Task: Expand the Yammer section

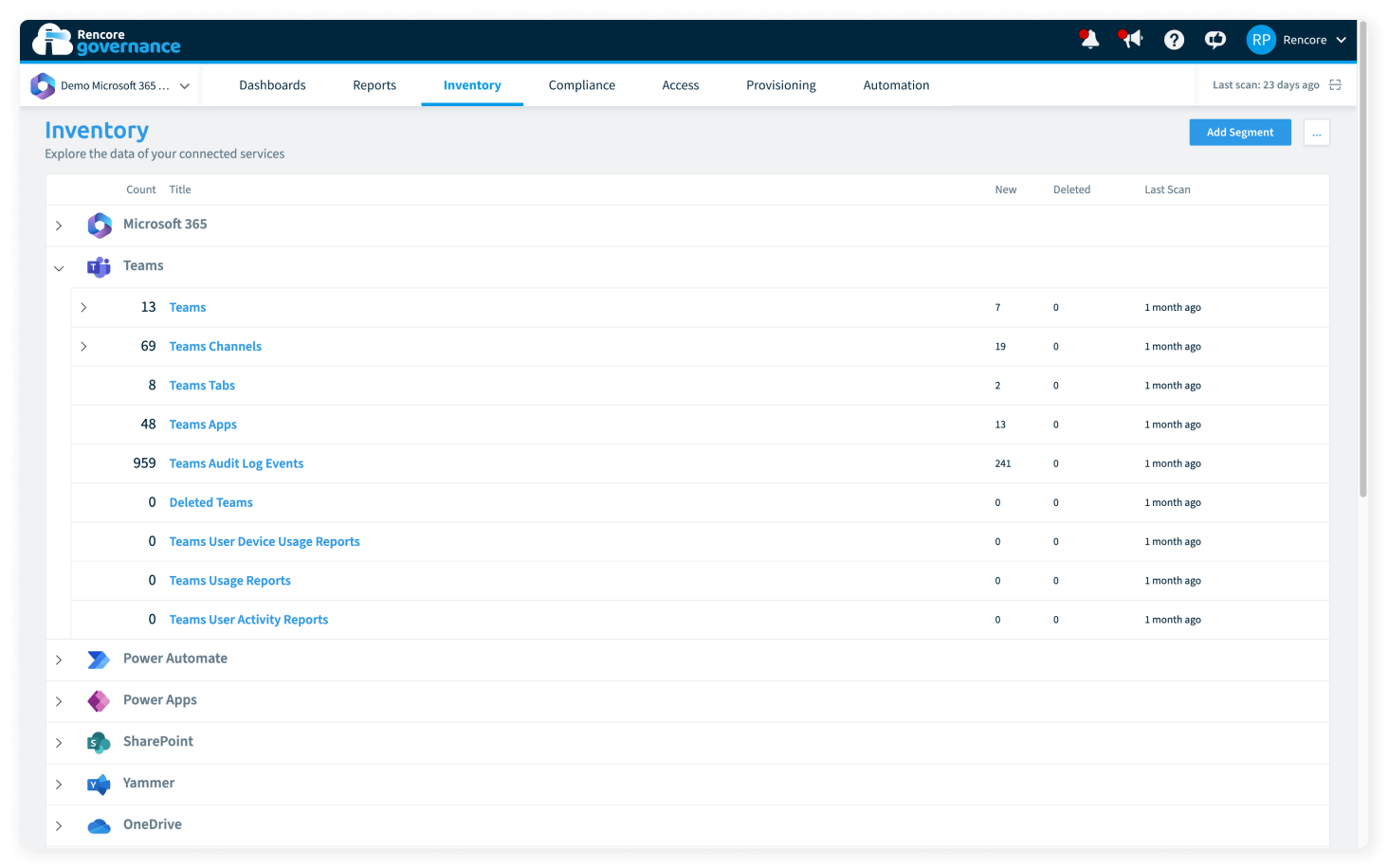Action: (x=59, y=785)
